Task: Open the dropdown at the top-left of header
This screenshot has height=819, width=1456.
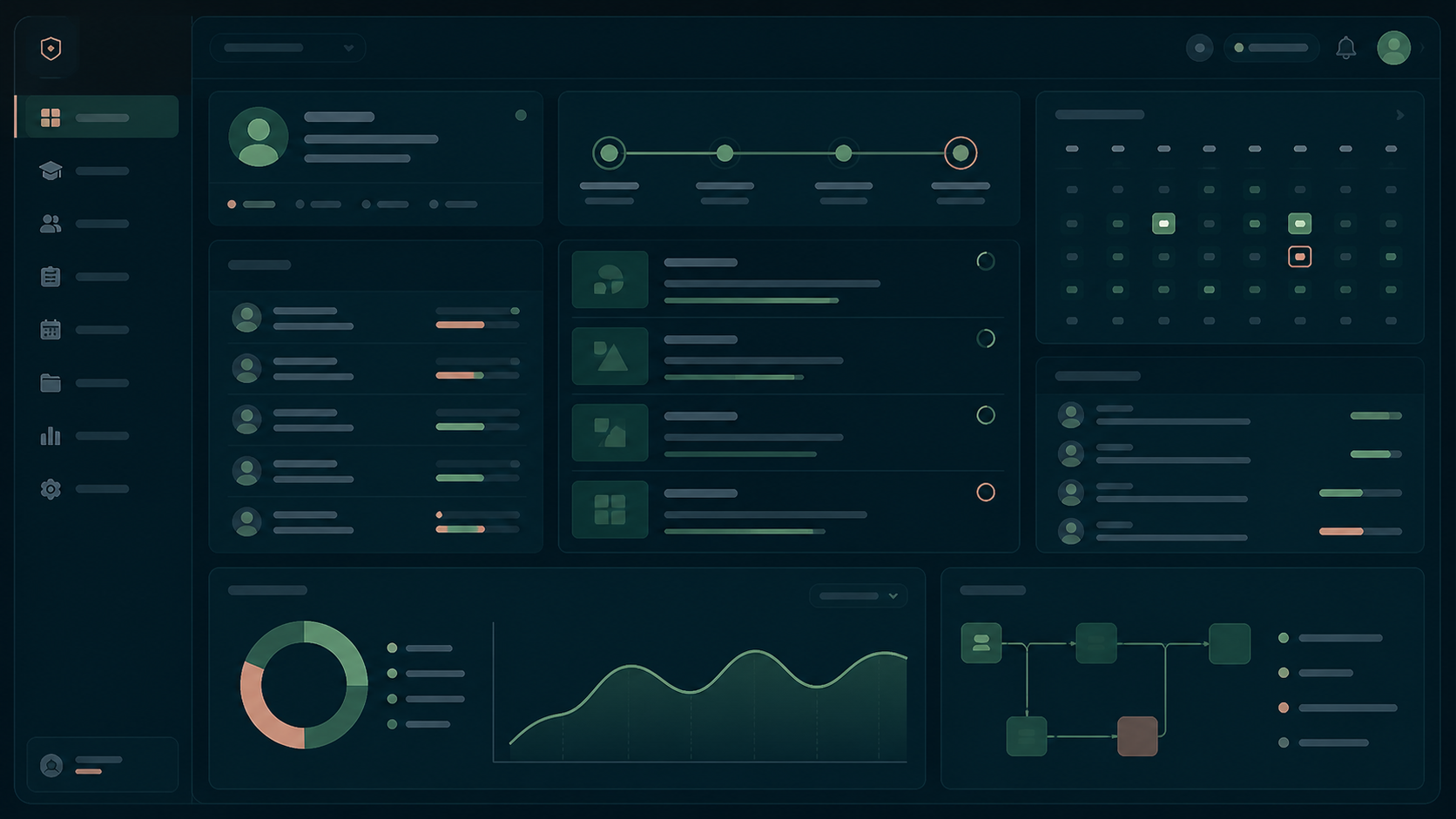Action: 287,48
